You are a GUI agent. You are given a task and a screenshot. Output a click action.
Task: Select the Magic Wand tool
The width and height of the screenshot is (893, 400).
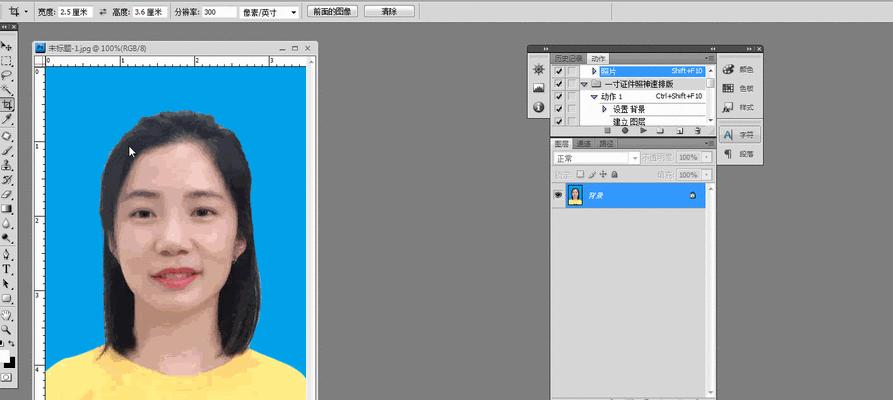[7, 90]
